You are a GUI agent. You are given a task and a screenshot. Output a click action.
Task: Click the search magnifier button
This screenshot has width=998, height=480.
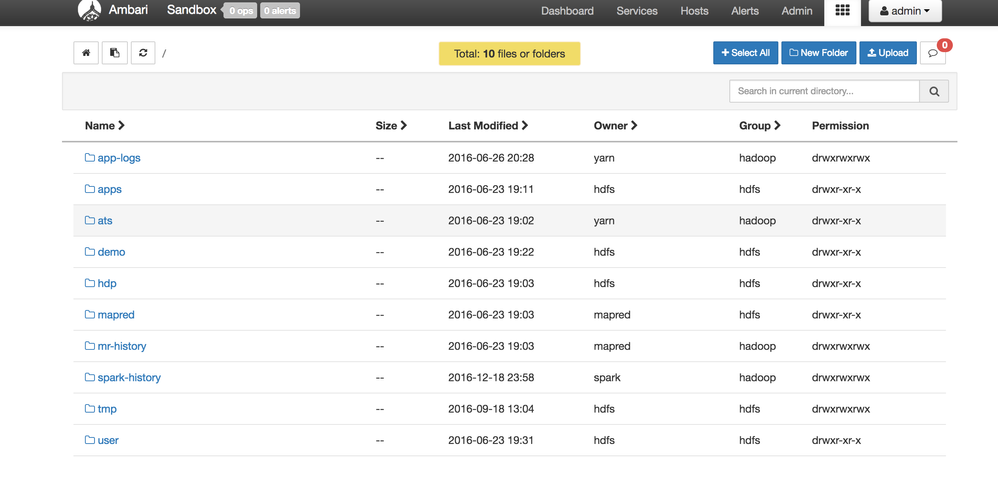934,91
